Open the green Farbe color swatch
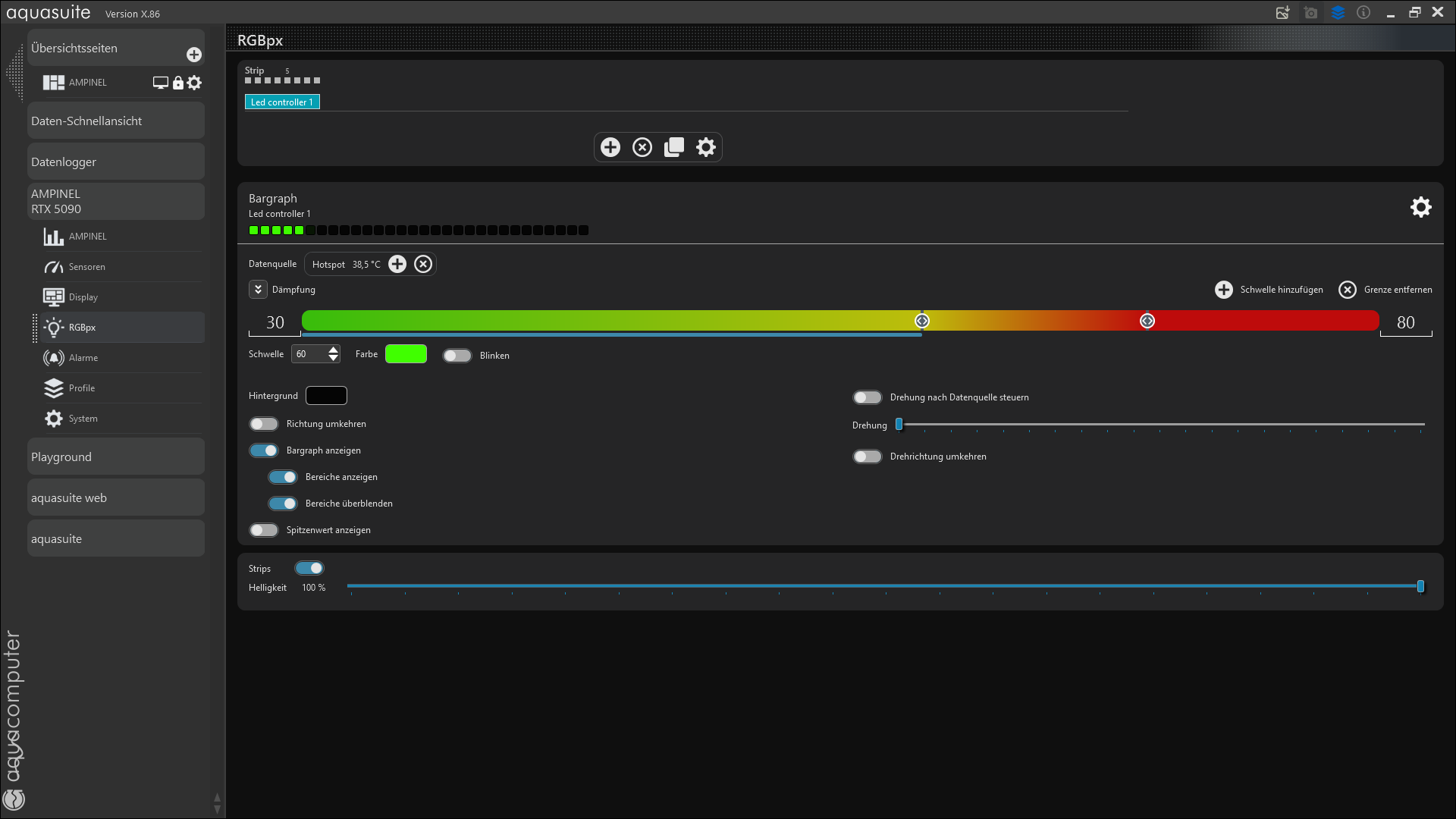The image size is (1456, 819). coord(406,354)
